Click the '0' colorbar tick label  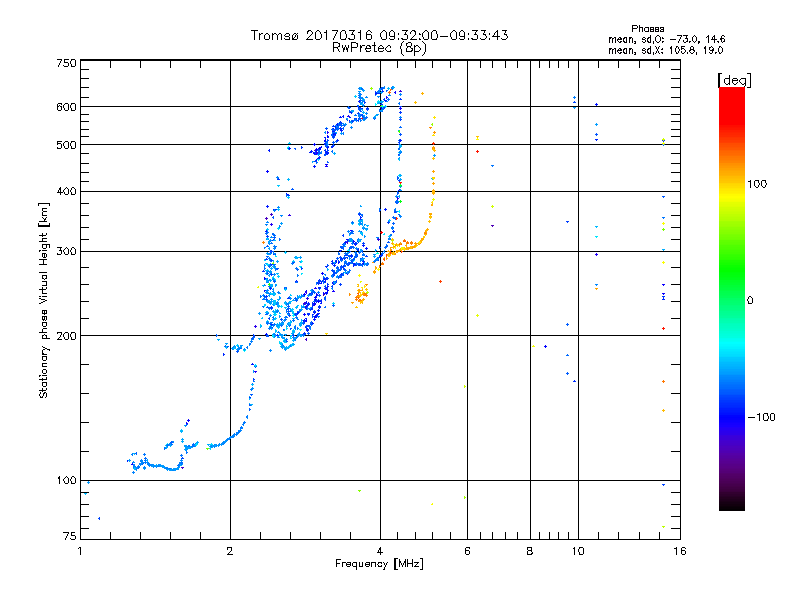(x=750, y=301)
